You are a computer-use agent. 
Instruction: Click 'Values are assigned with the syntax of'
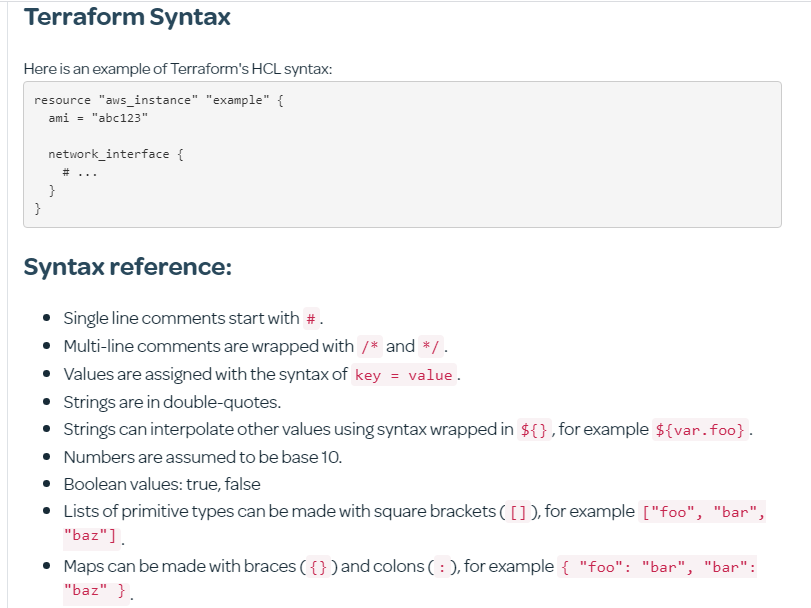pyautogui.click(x=205, y=374)
